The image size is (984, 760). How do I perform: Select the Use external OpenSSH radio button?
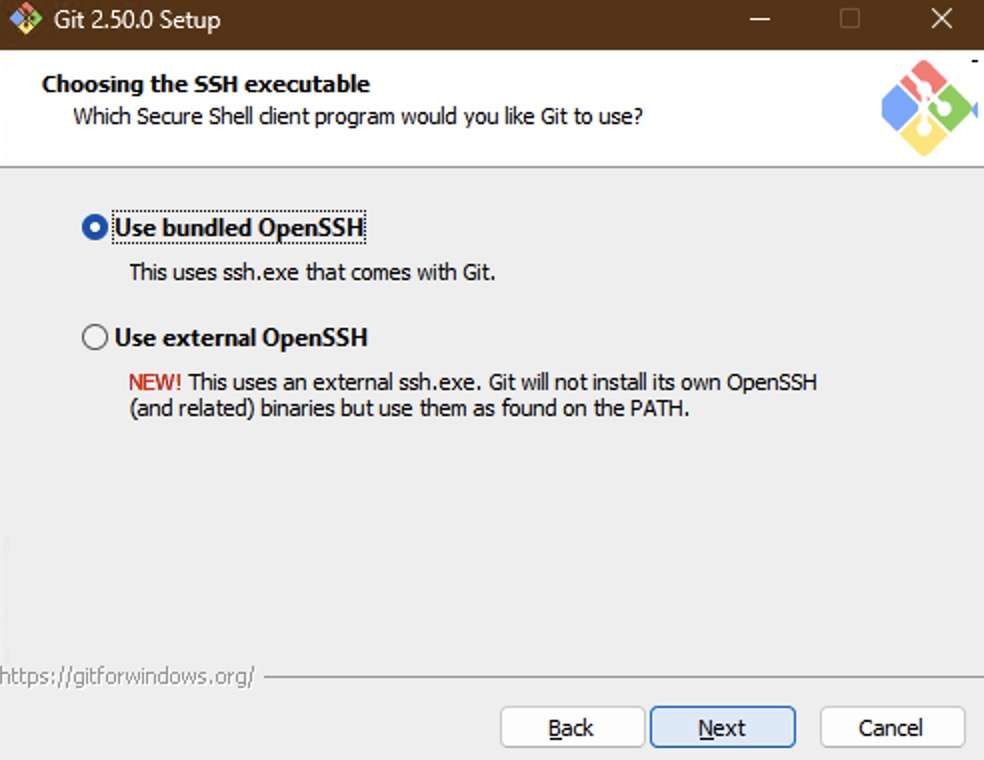click(95, 337)
